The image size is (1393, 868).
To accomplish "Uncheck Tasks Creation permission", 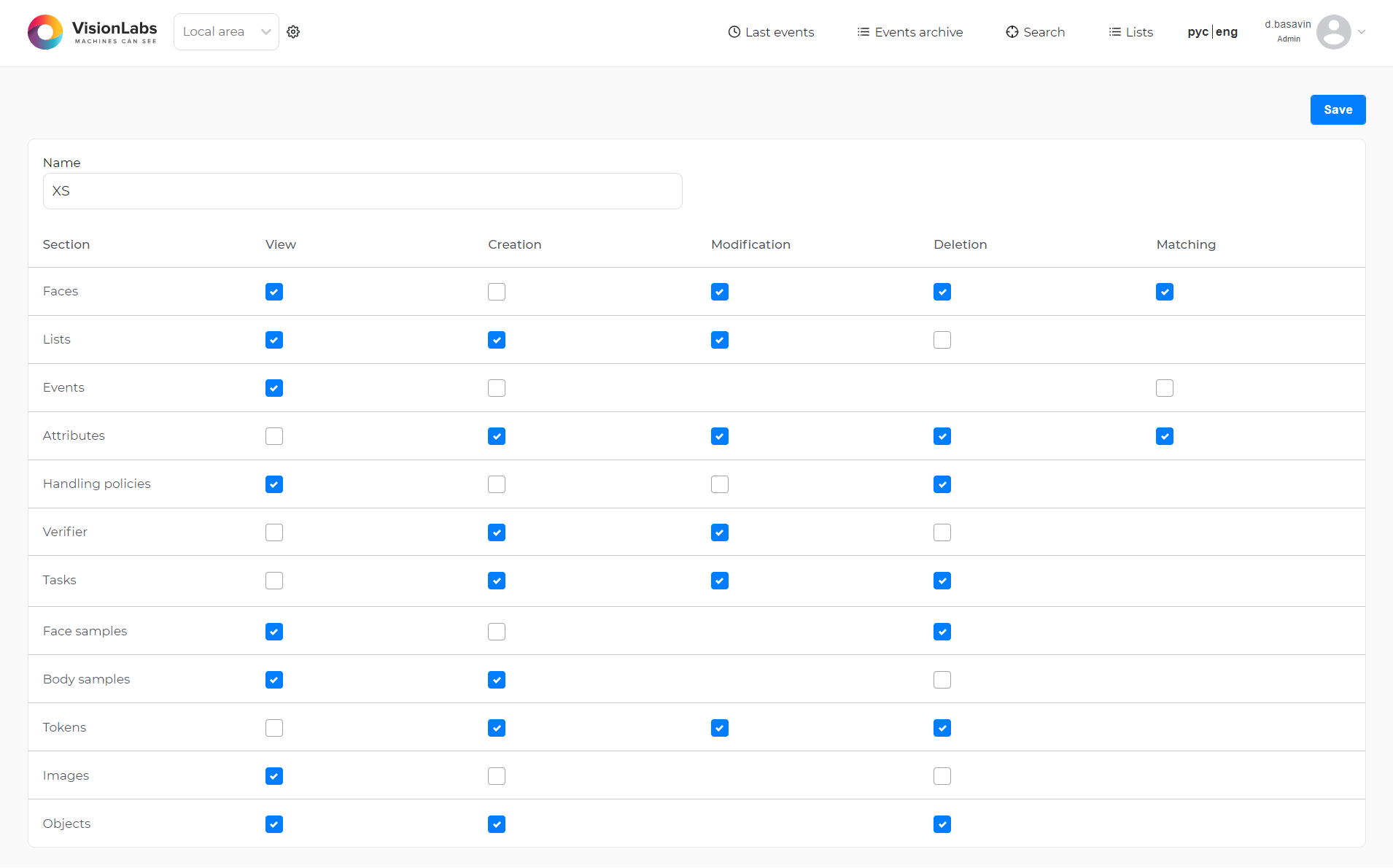I will pos(497,581).
